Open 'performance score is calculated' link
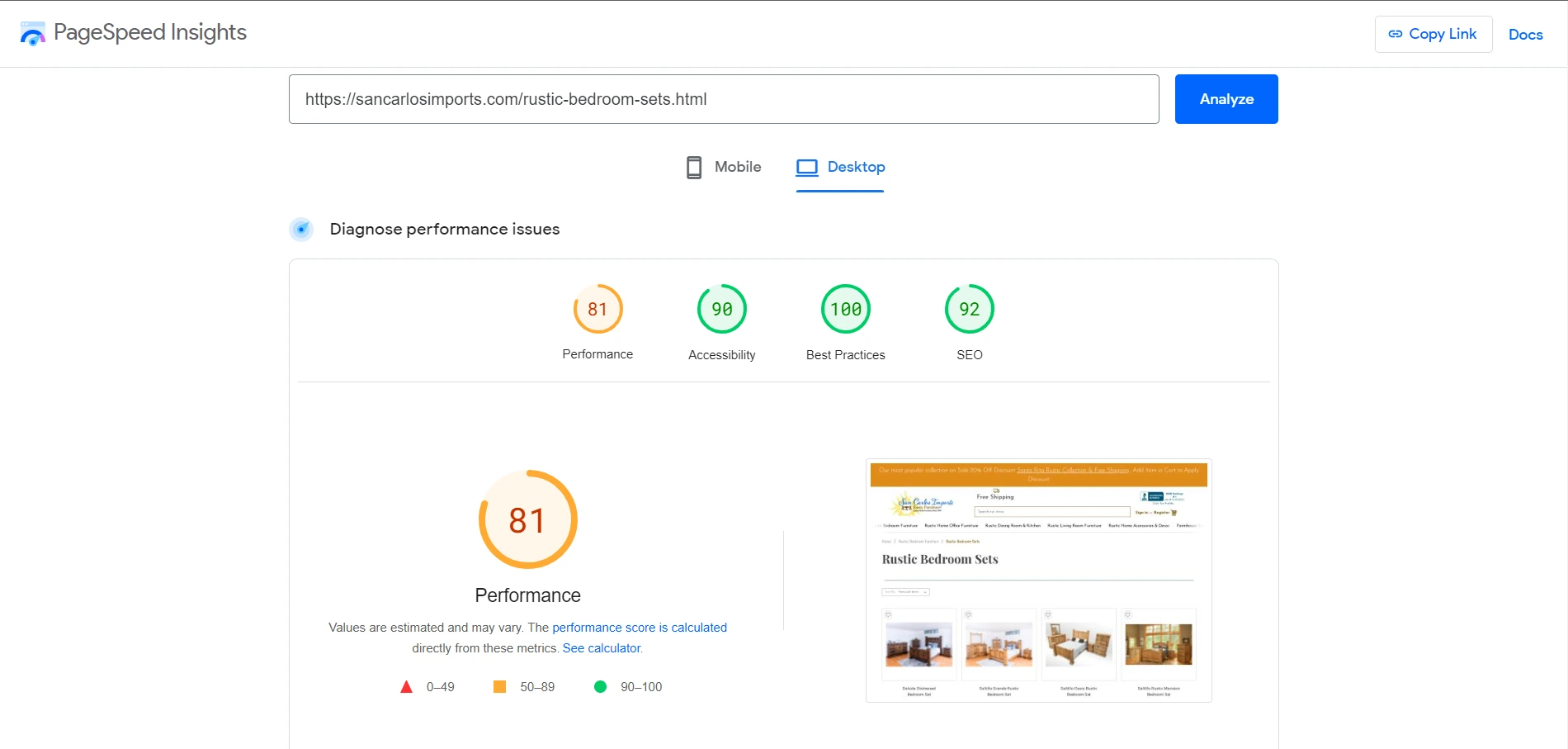The image size is (1568, 749). pos(640,628)
